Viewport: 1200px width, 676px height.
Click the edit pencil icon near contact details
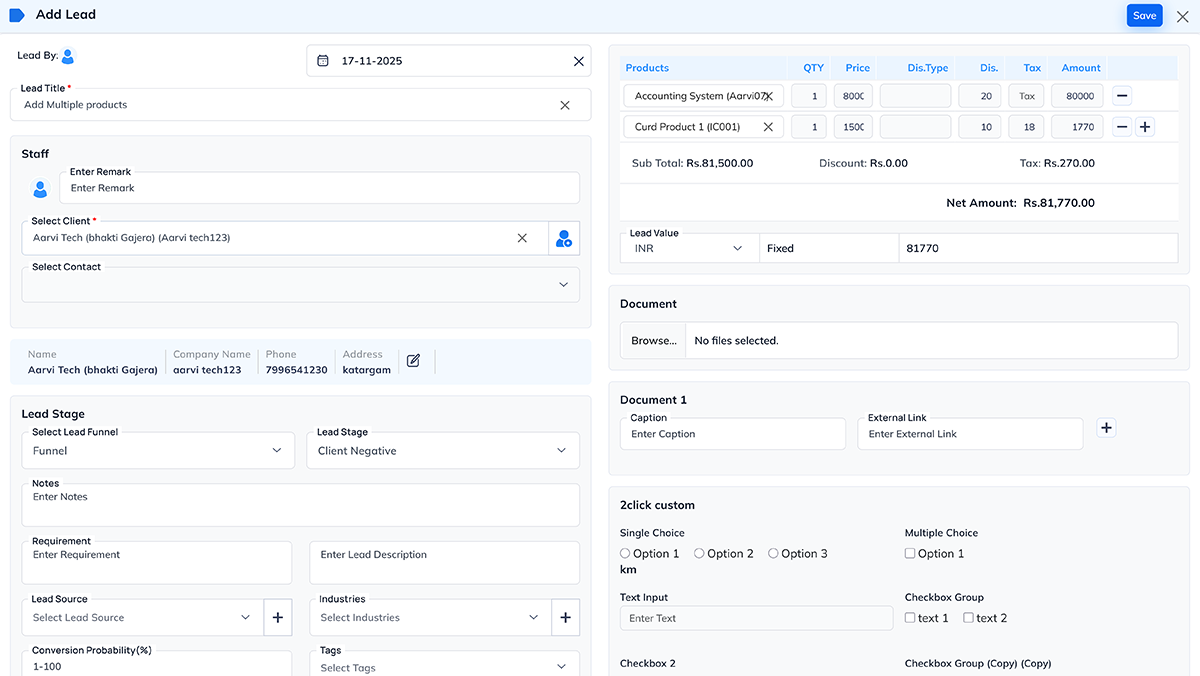(414, 362)
